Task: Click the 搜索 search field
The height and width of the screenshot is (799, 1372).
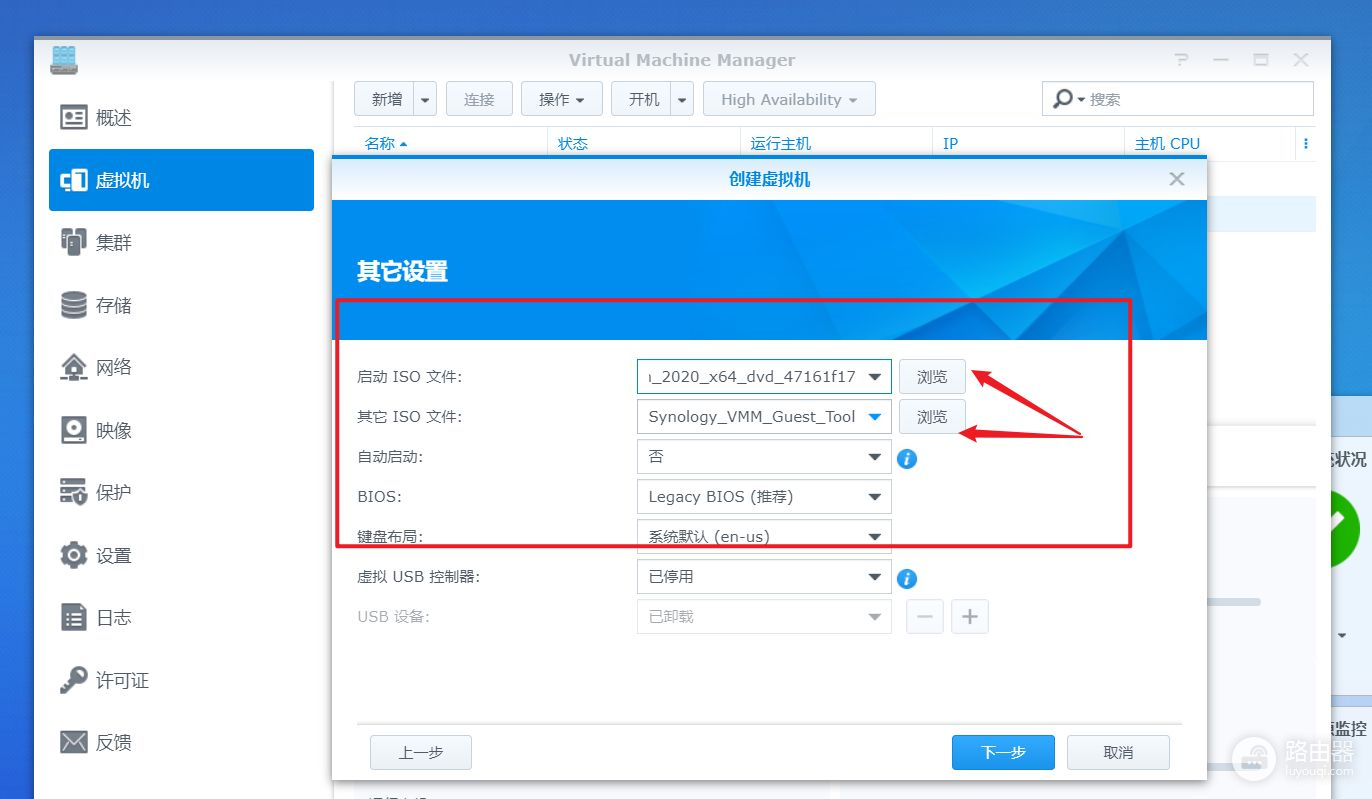Action: [x=1195, y=99]
